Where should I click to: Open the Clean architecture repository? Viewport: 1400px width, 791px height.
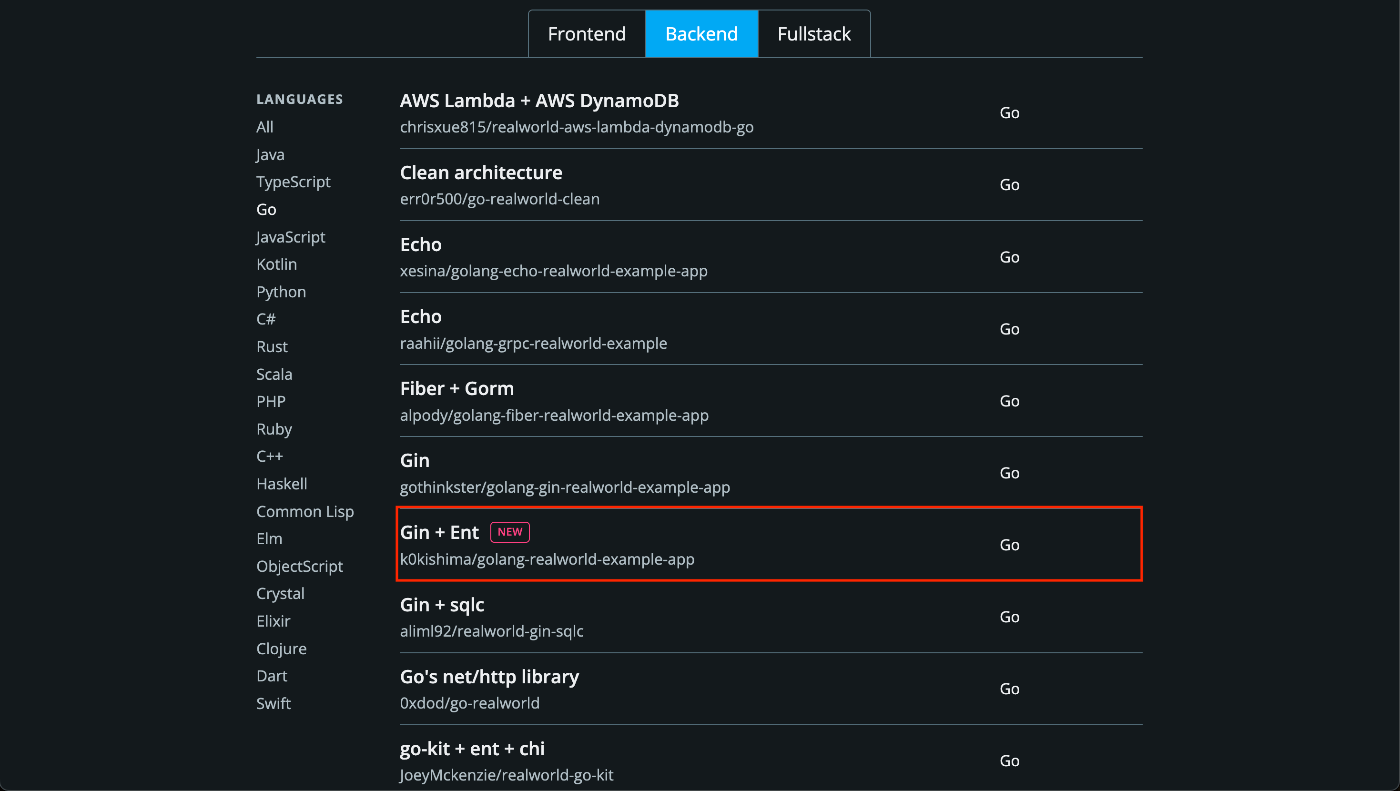pos(481,173)
